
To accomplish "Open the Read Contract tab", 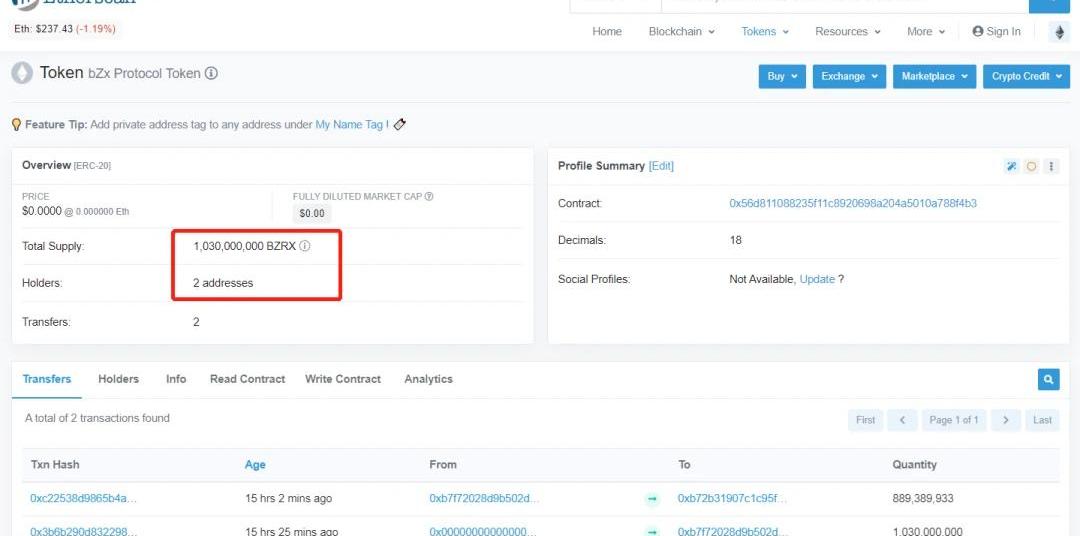I will 247,379.
